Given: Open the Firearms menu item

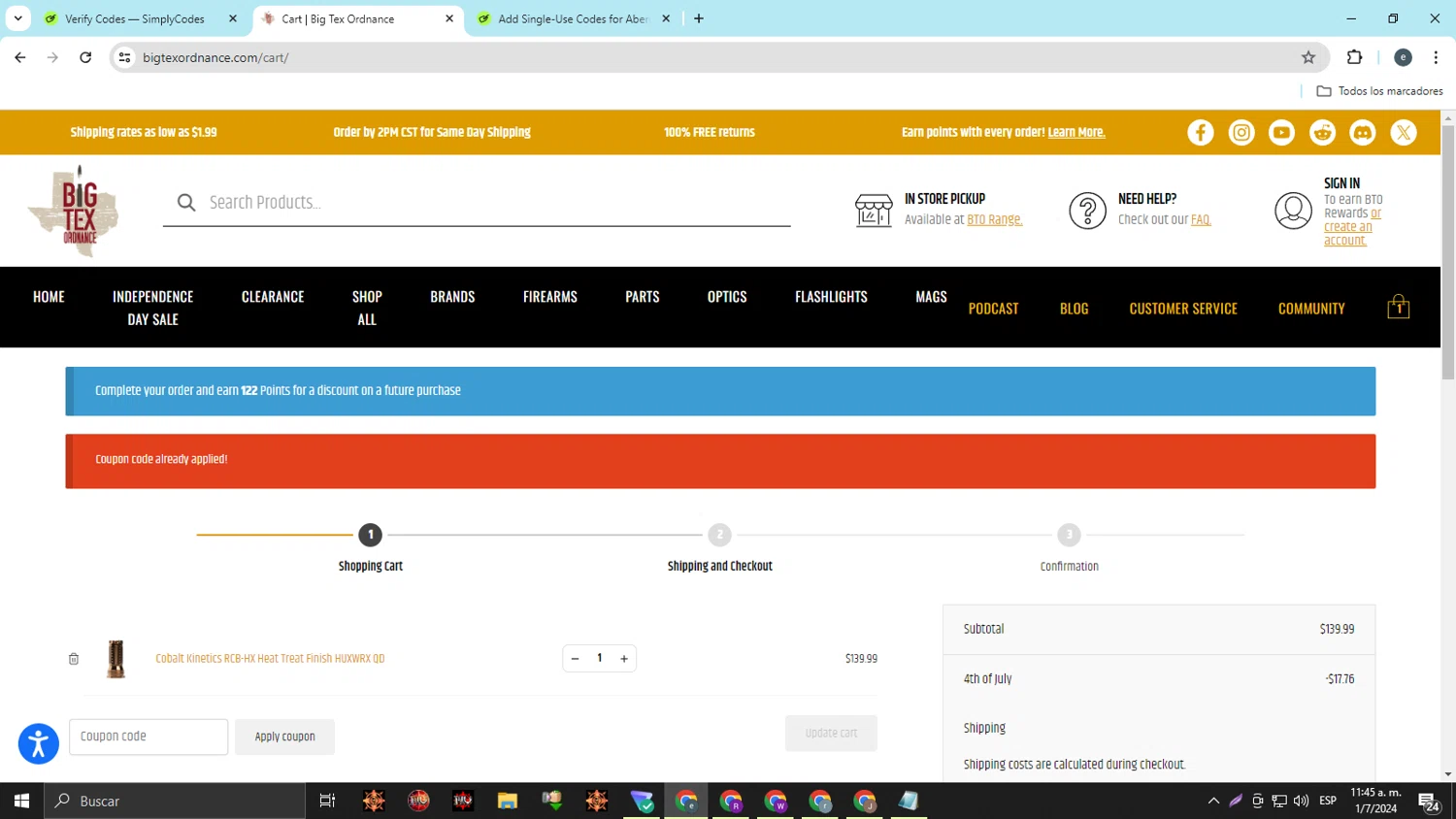Looking at the screenshot, I should click(x=550, y=297).
